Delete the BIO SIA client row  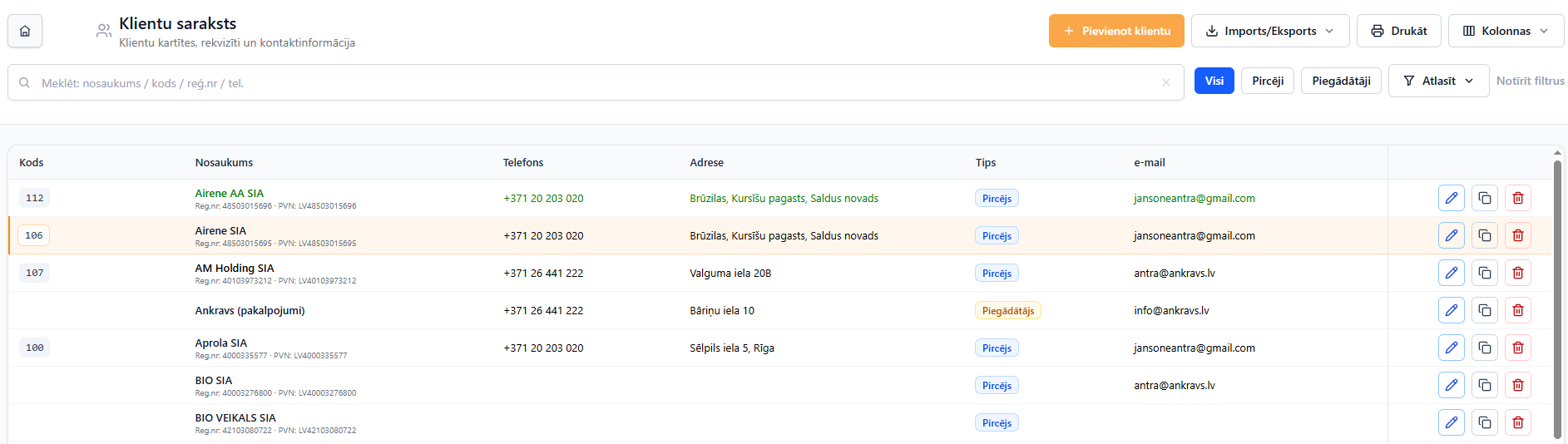click(1517, 385)
